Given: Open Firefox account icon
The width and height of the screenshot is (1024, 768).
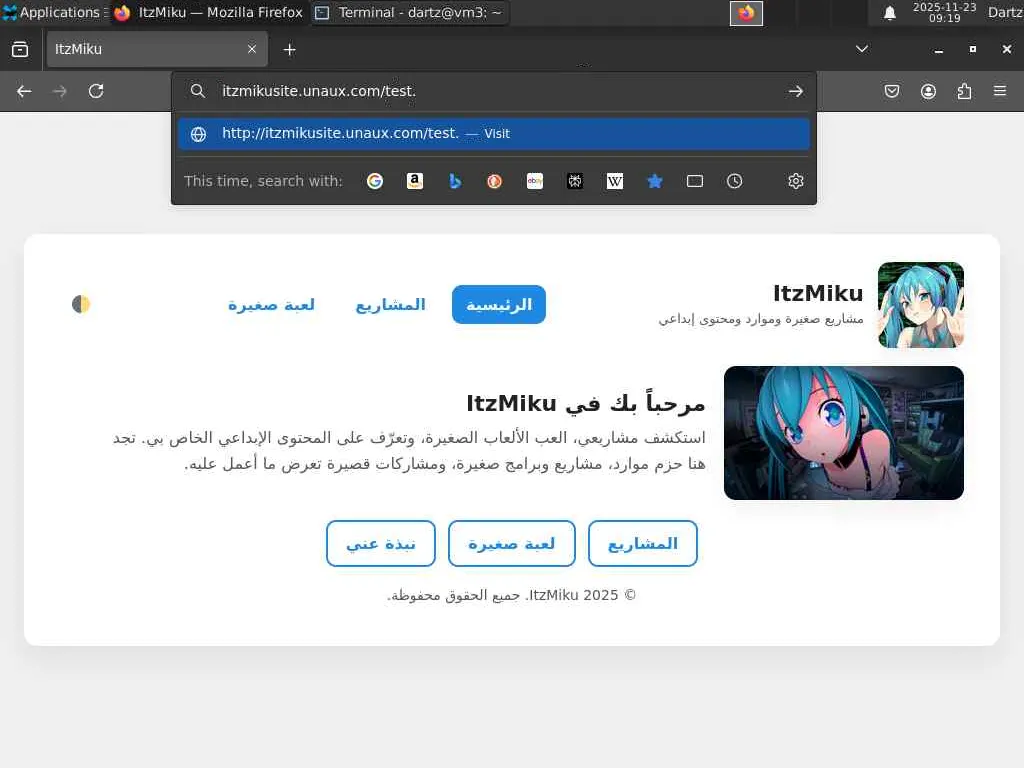Looking at the screenshot, I should click(x=928, y=91).
